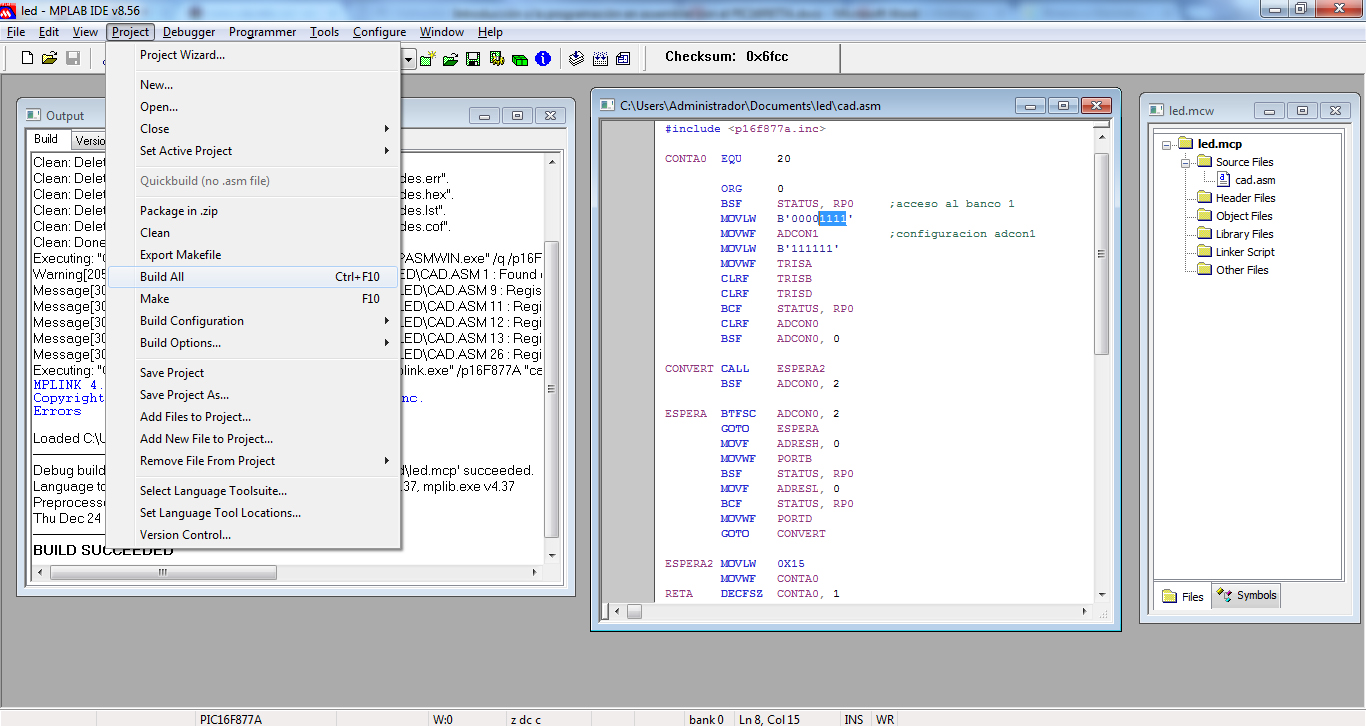Select Make in Project menu

[254, 299]
